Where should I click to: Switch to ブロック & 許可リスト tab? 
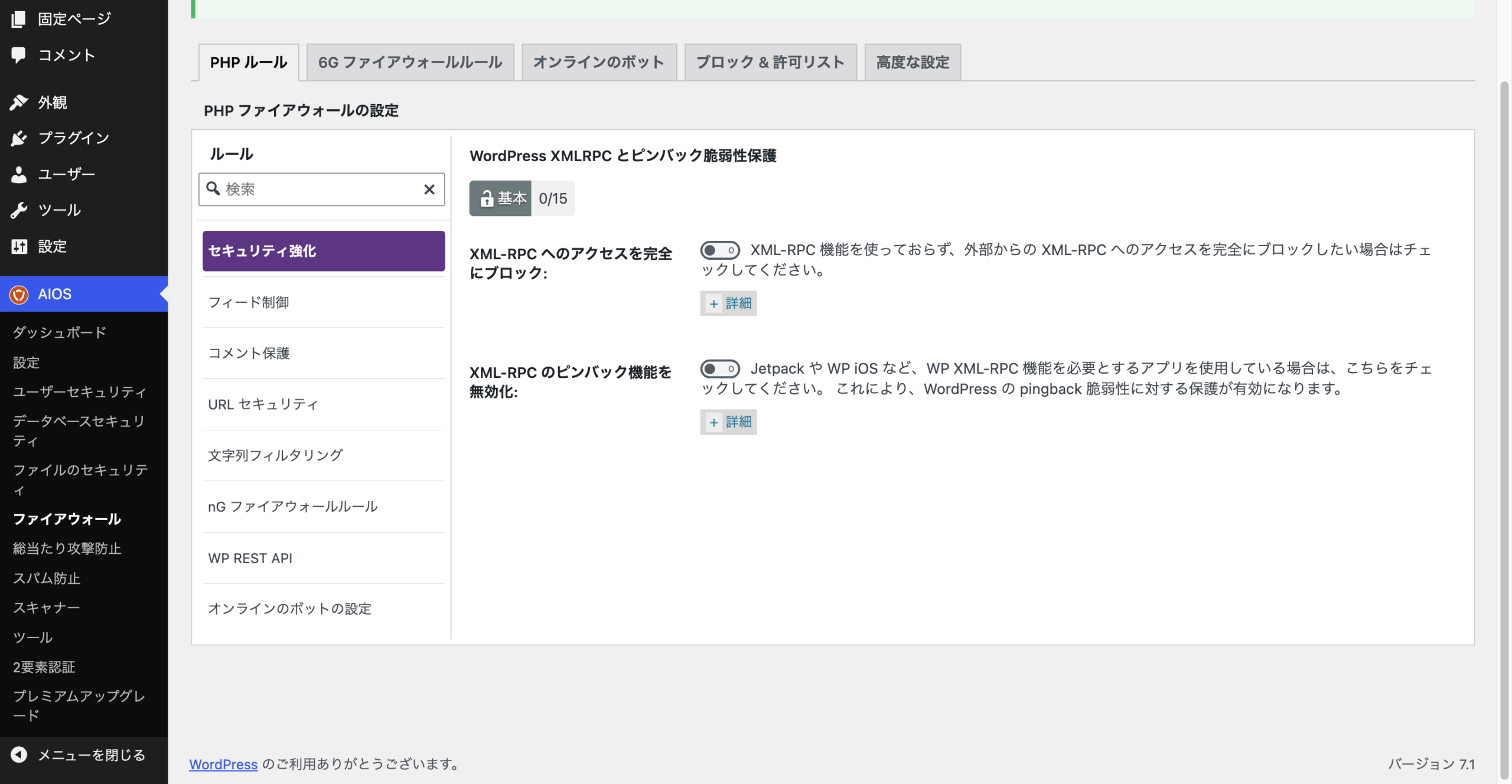pos(770,62)
